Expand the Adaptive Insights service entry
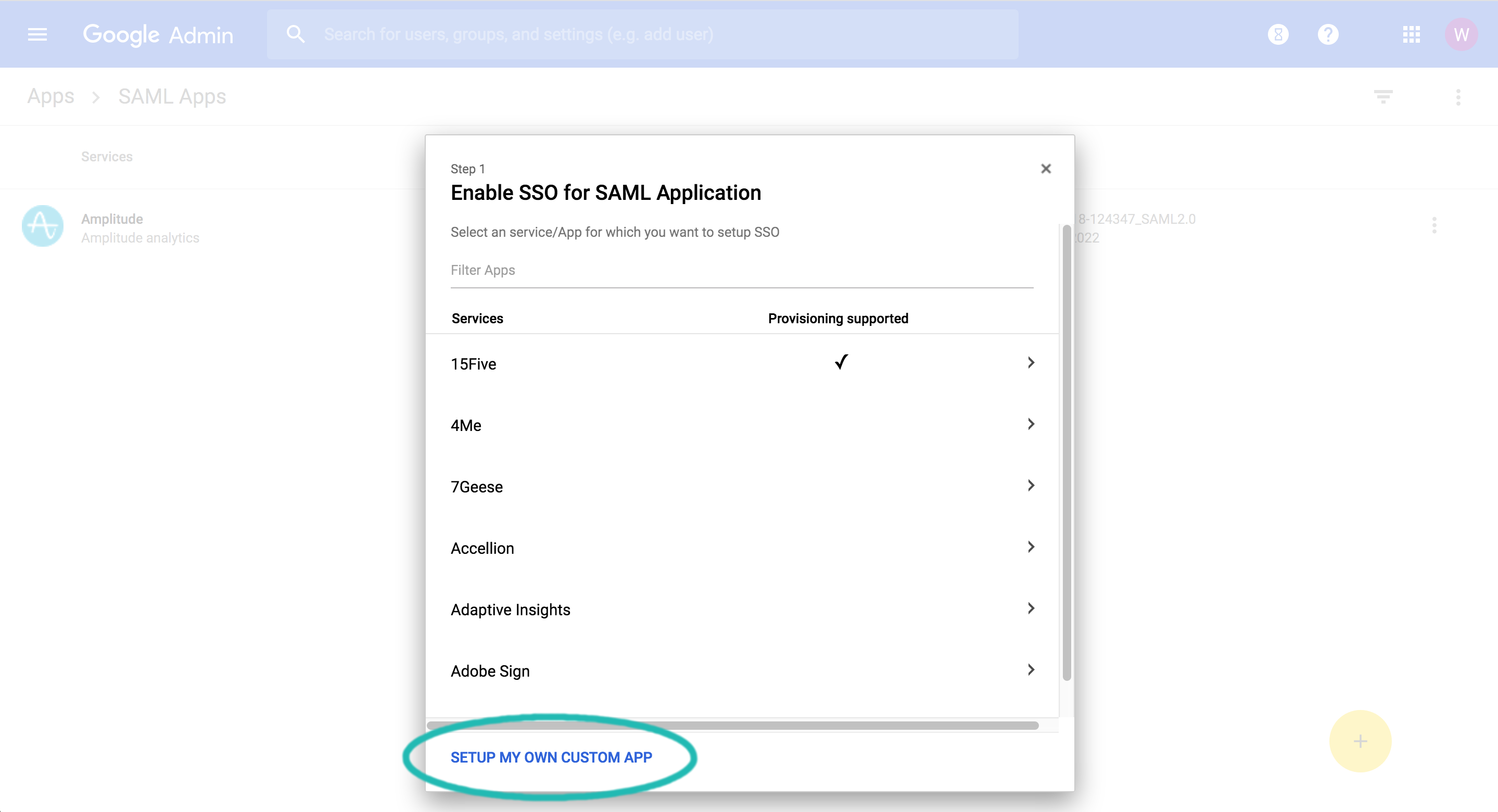This screenshot has height=812, width=1498. click(1032, 608)
